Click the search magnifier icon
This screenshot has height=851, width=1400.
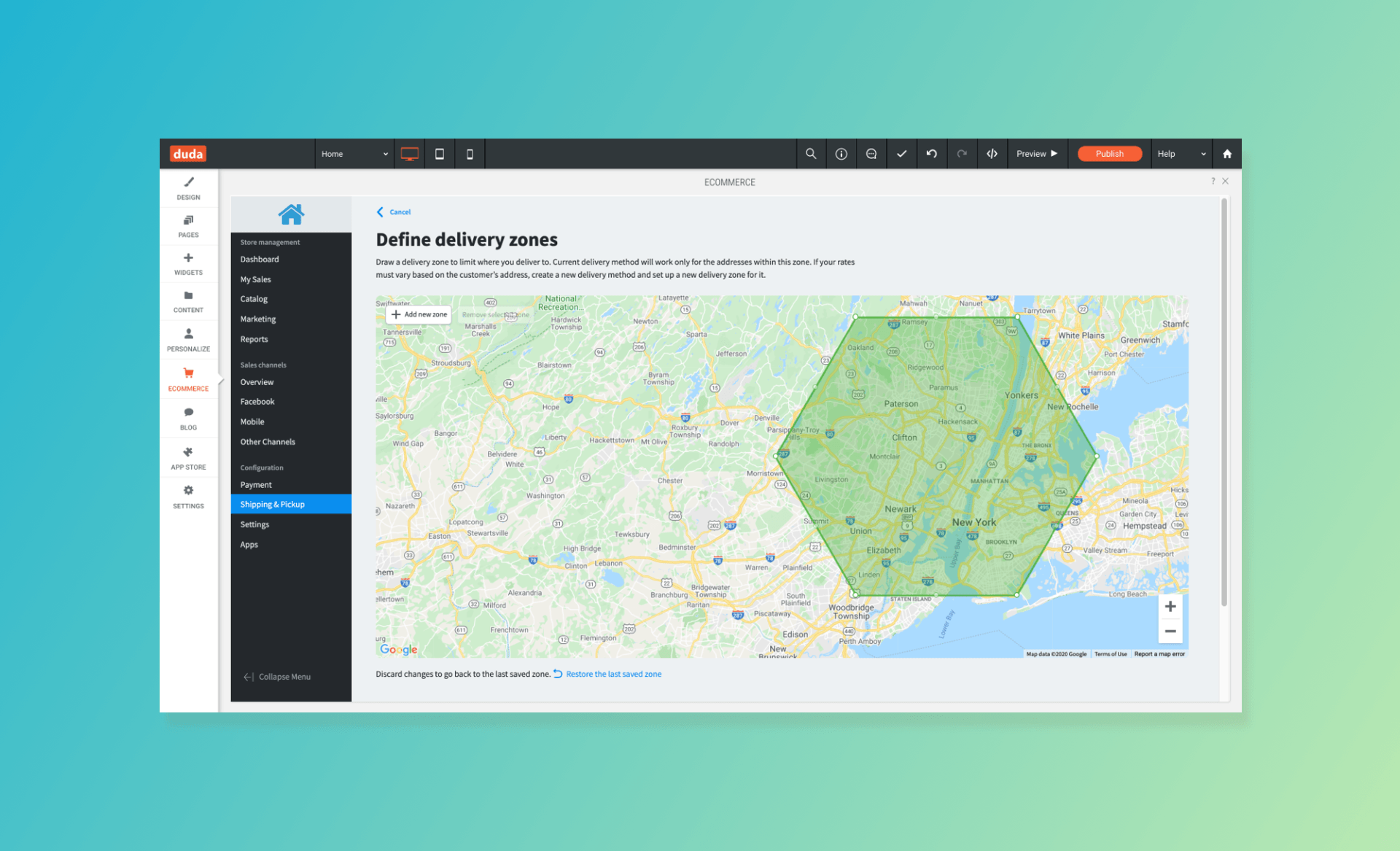[811, 153]
